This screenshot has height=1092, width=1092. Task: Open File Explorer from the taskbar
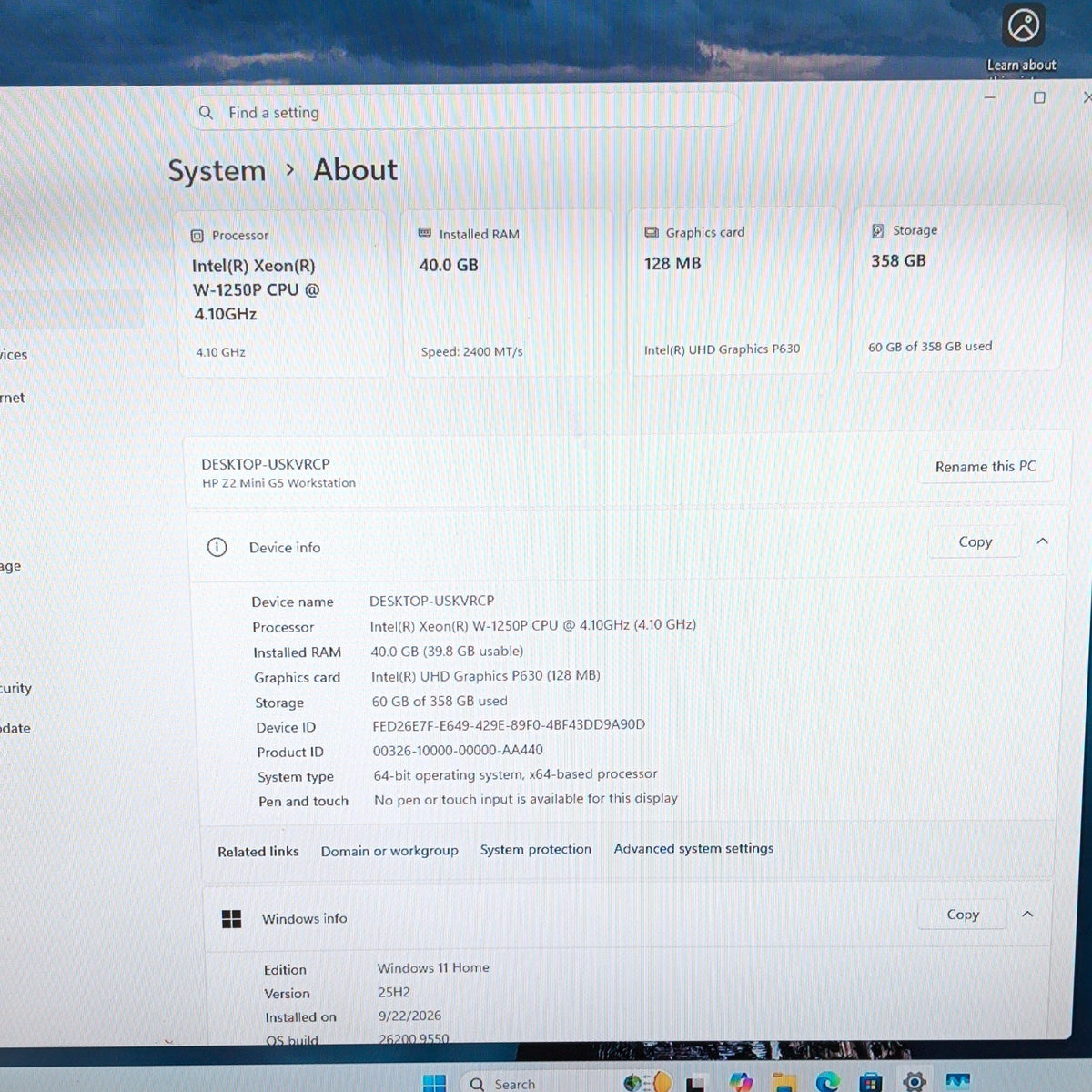pos(784,1083)
